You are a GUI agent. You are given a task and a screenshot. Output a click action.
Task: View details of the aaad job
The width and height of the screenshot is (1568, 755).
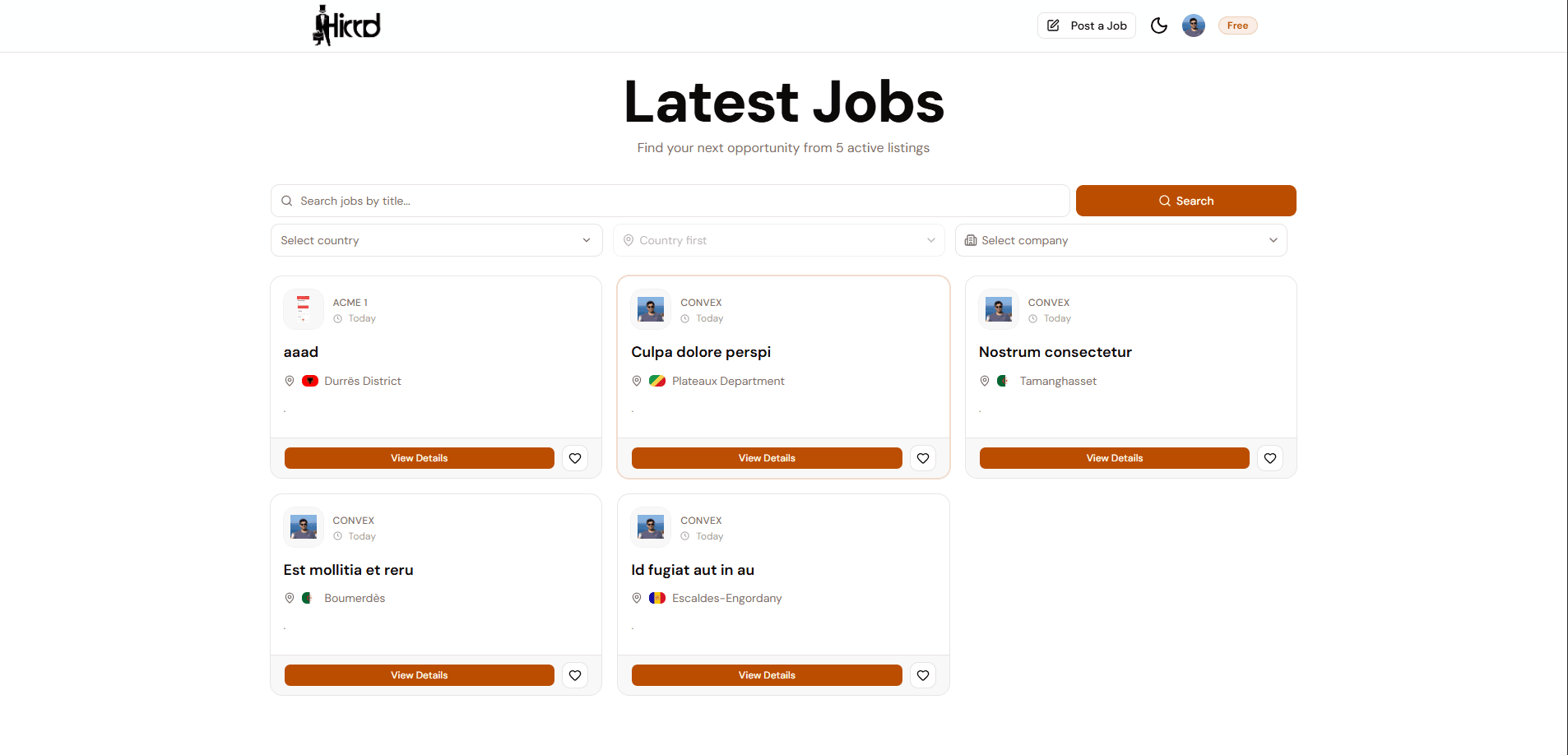point(420,458)
